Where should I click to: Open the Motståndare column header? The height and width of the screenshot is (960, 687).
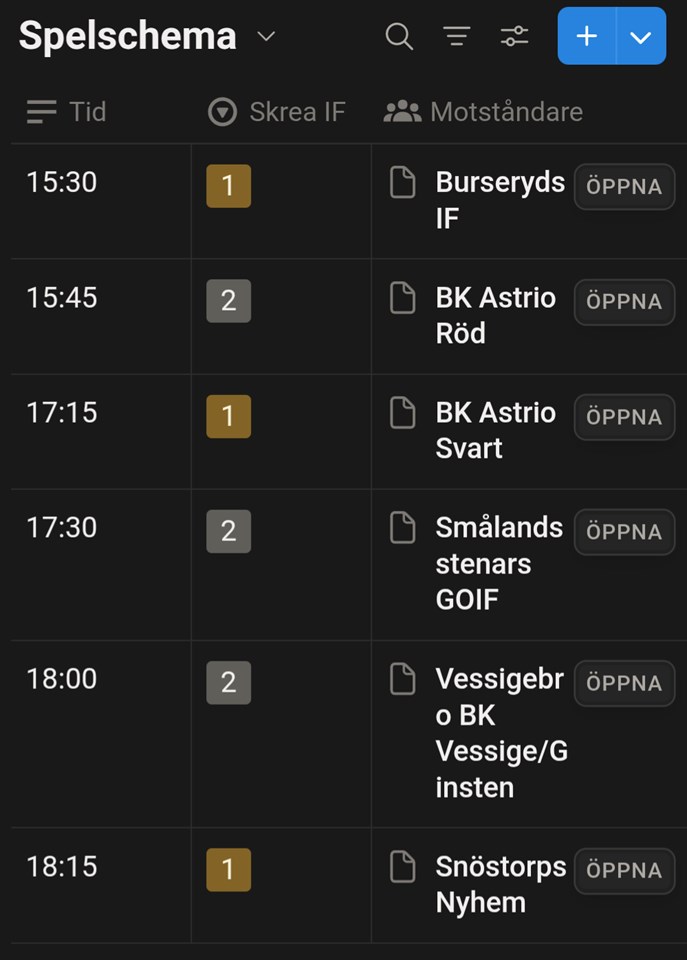point(483,112)
